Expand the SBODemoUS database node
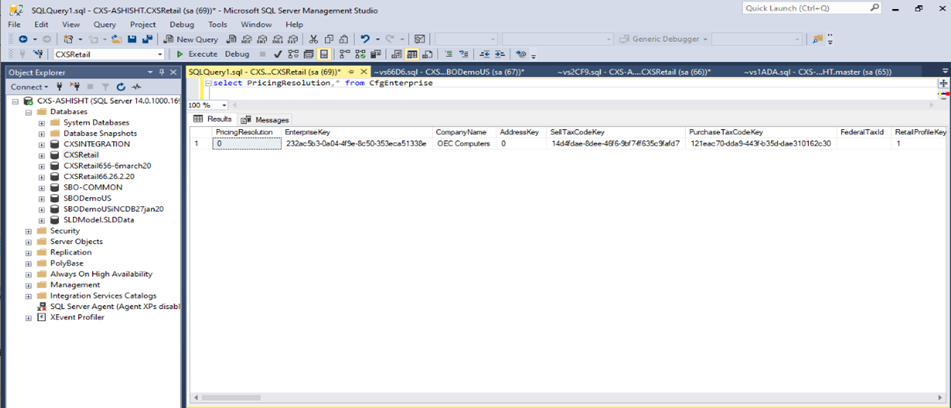Viewport: 951px width, 408px height. (x=42, y=198)
